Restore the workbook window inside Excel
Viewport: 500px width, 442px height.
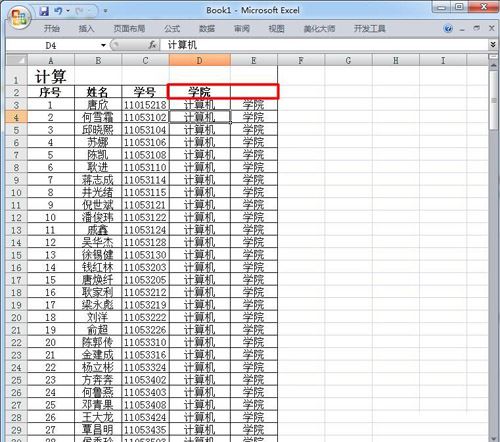point(477,29)
